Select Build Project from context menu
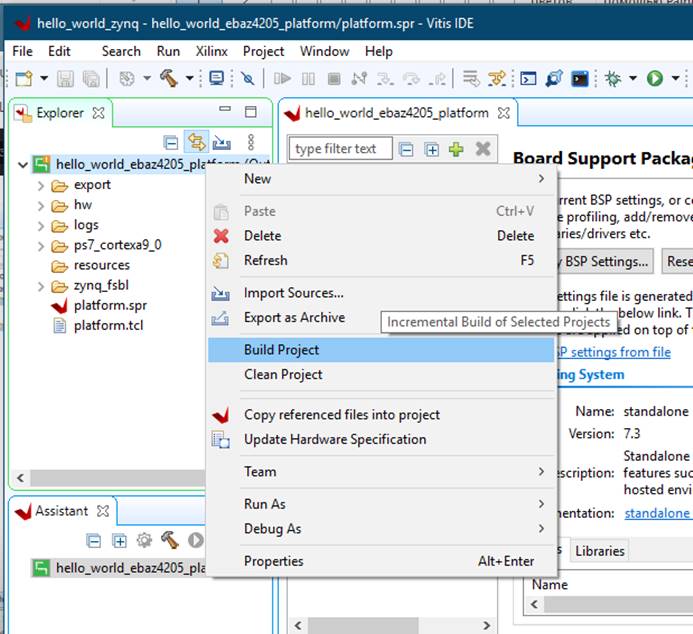This screenshot has width=693, height=634. 281,350
